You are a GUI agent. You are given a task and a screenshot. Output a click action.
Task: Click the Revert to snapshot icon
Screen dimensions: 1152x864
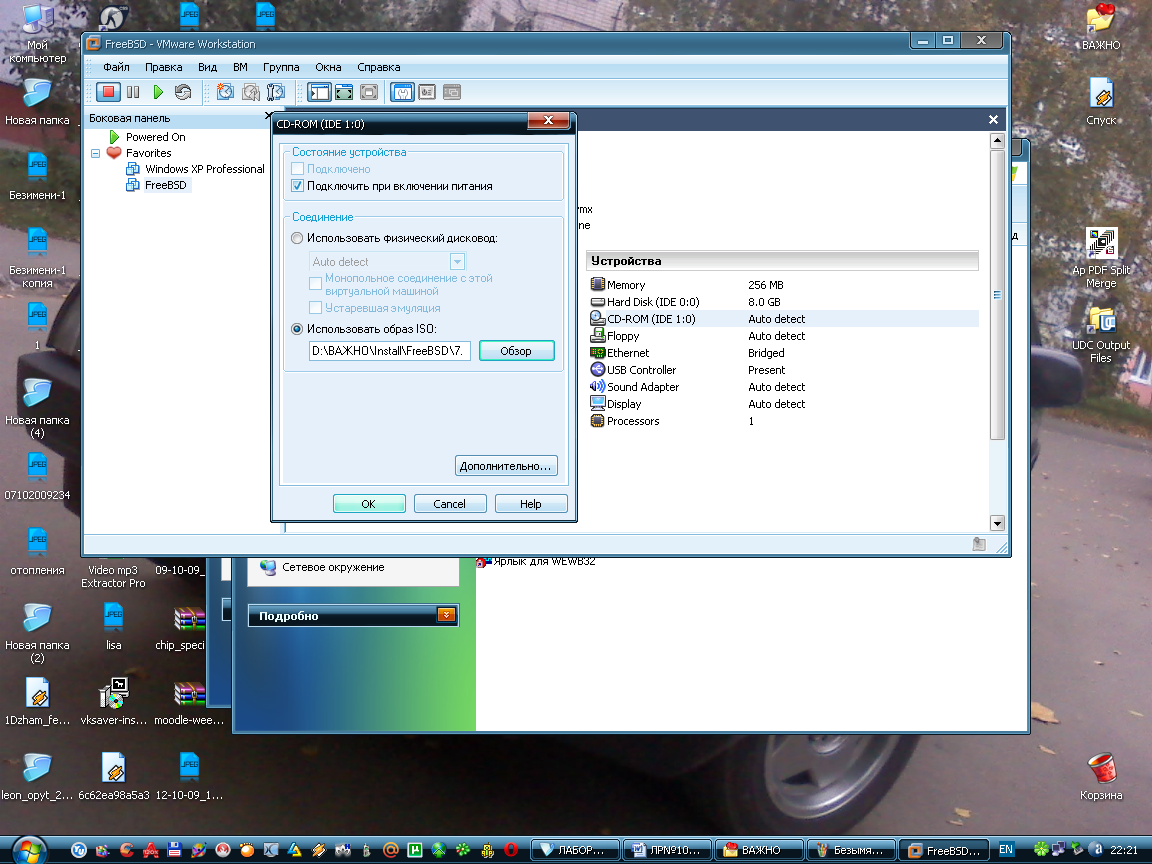(x=251, y=92)
